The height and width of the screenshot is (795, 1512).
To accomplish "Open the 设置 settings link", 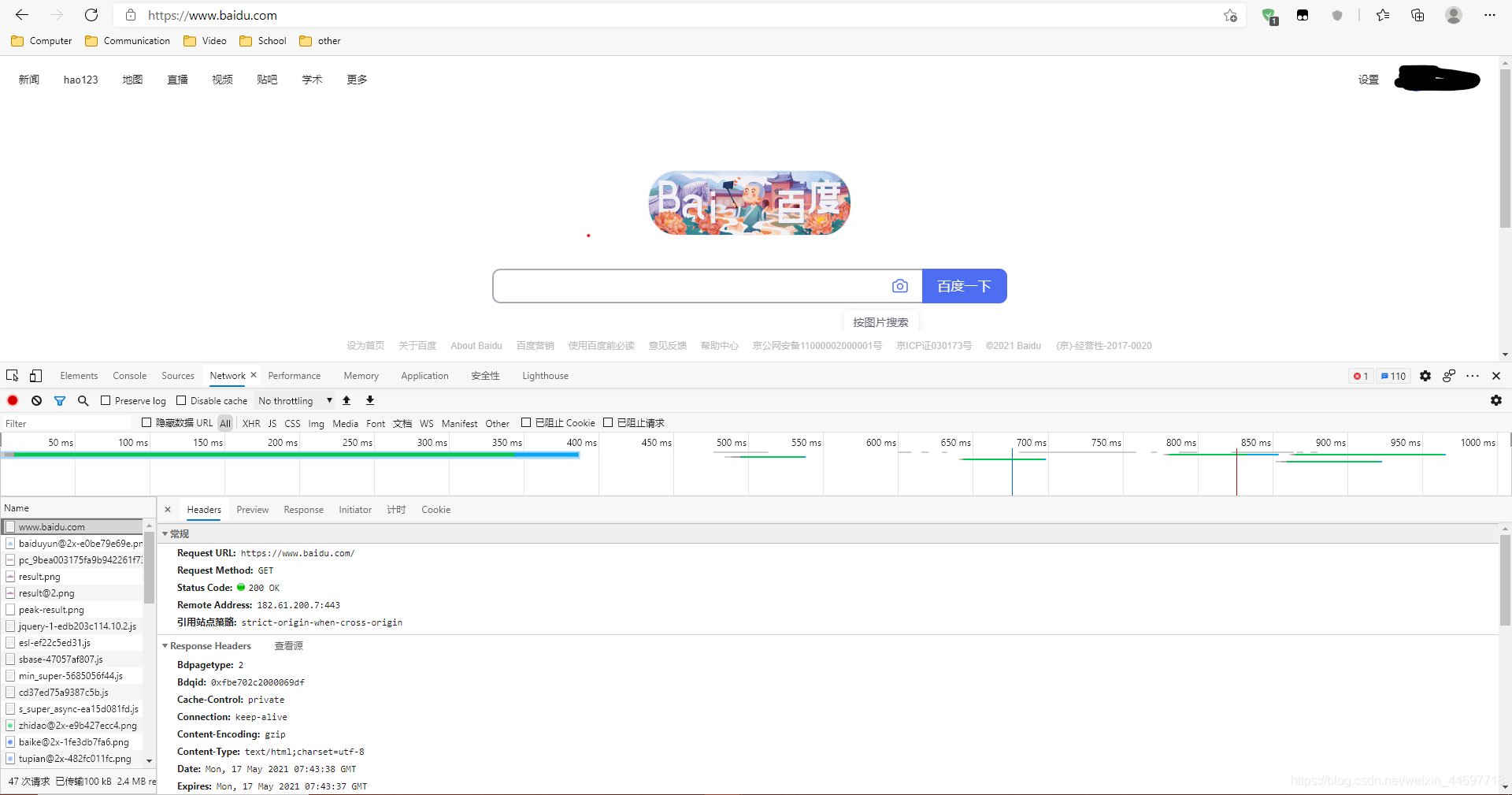I will pyautogui.click(x=1369, y=80).
